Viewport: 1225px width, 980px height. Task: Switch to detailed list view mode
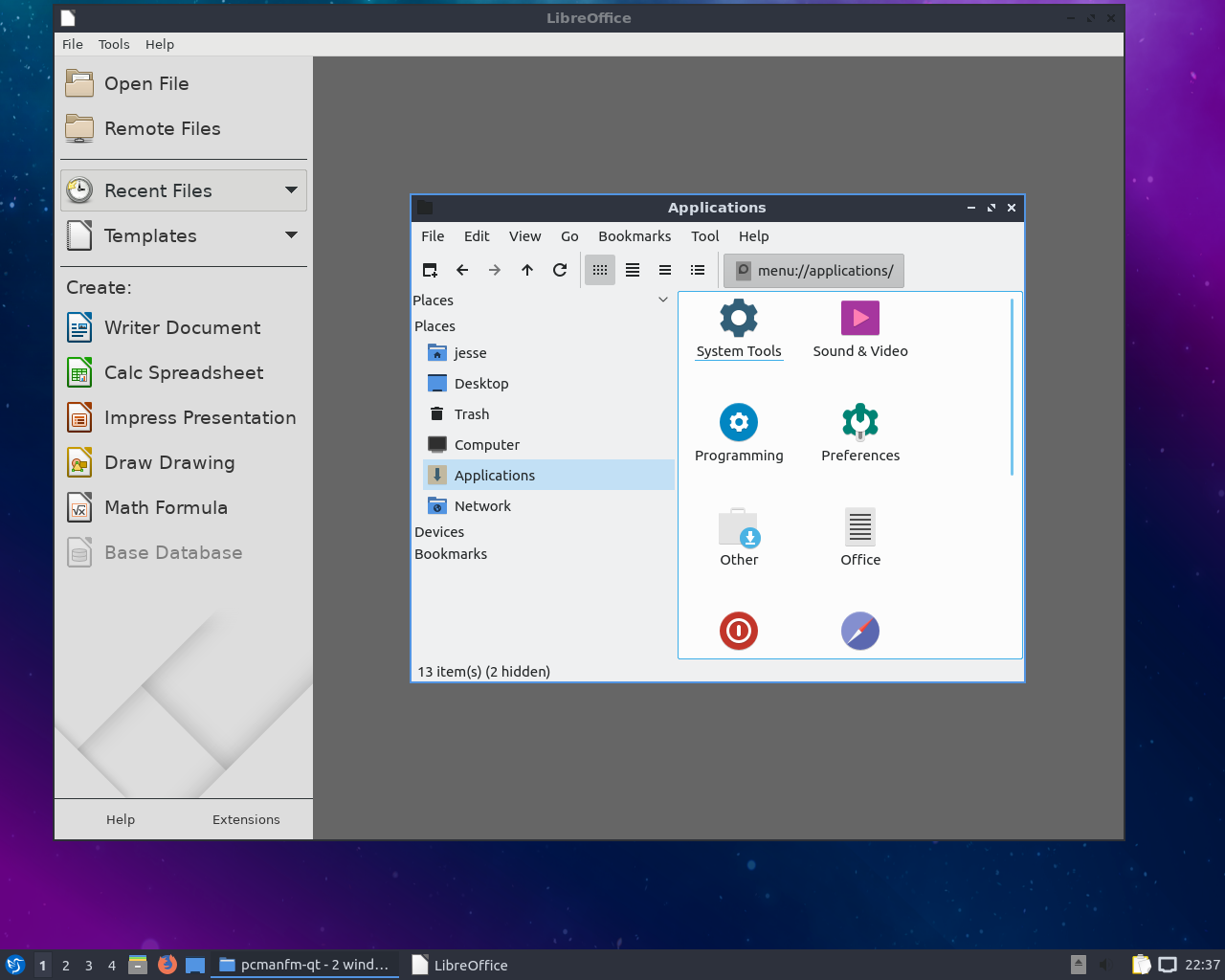[x=698, y=270]
